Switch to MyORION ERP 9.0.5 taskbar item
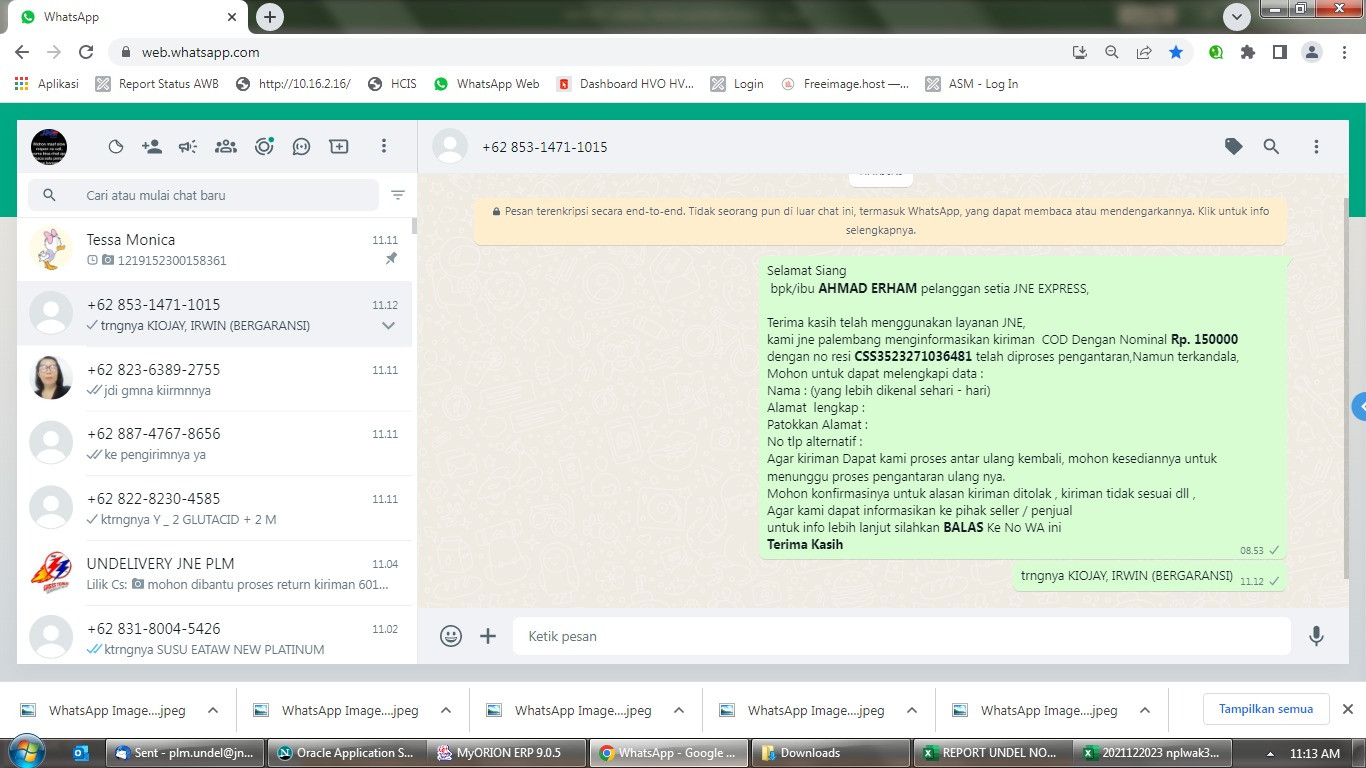This screenshot has height=768, width=1366. 506,753
